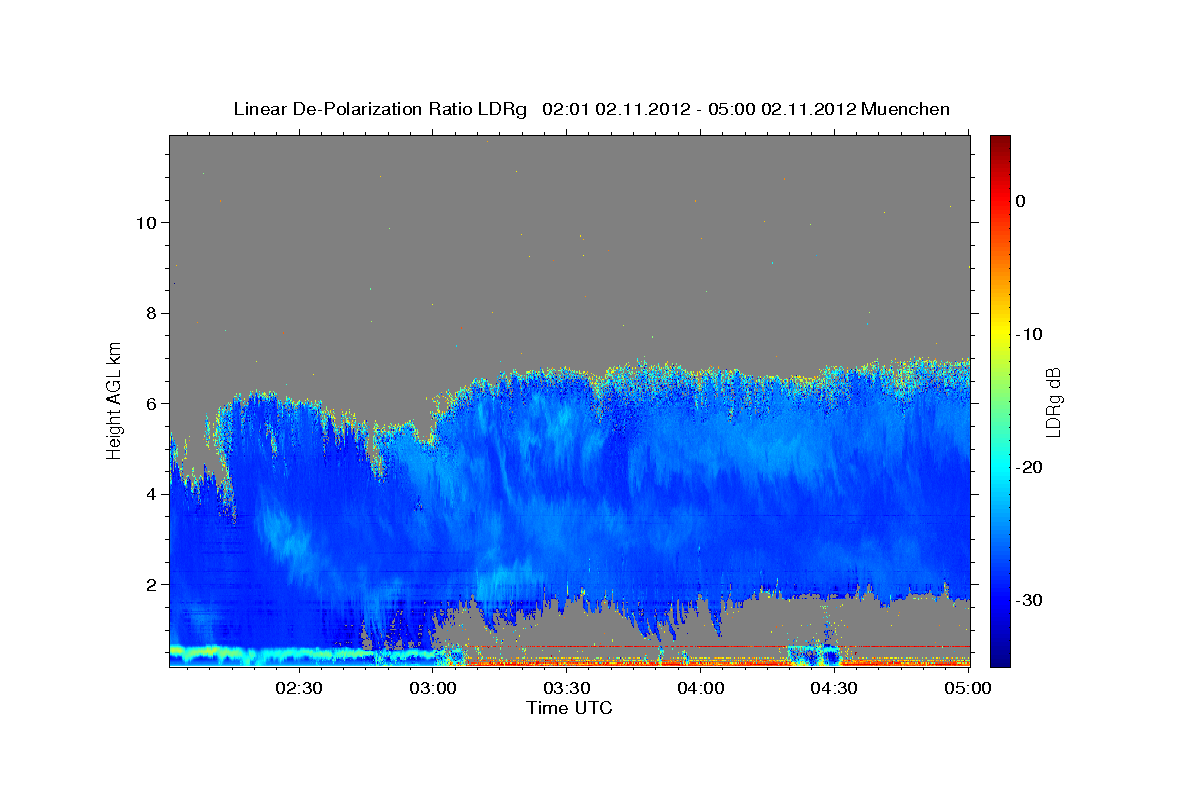Click the colorbar value '-10'
This screenshot has width=1200, height=800.
coord(1029,334)
